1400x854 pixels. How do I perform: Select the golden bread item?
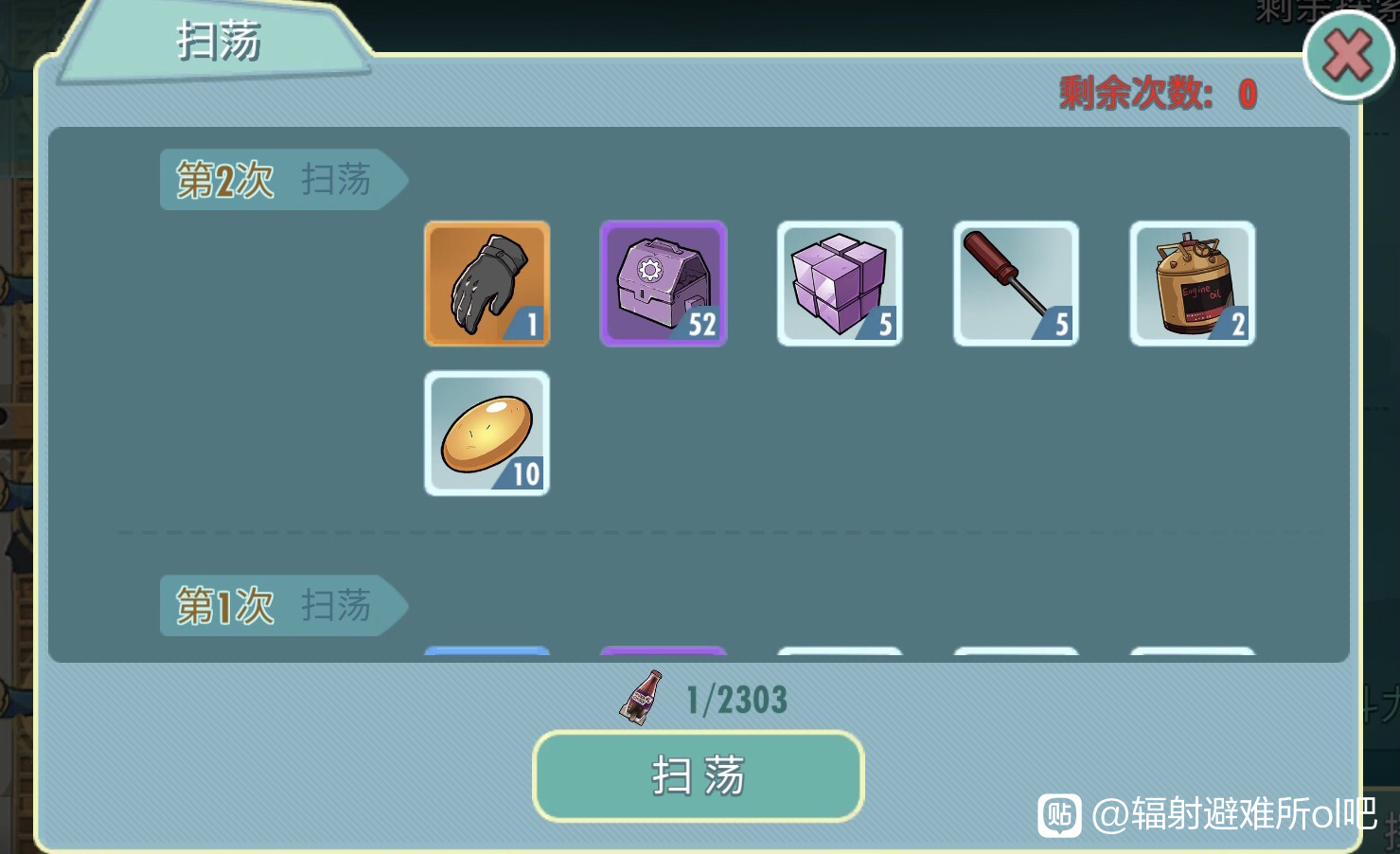click(487, 433)
